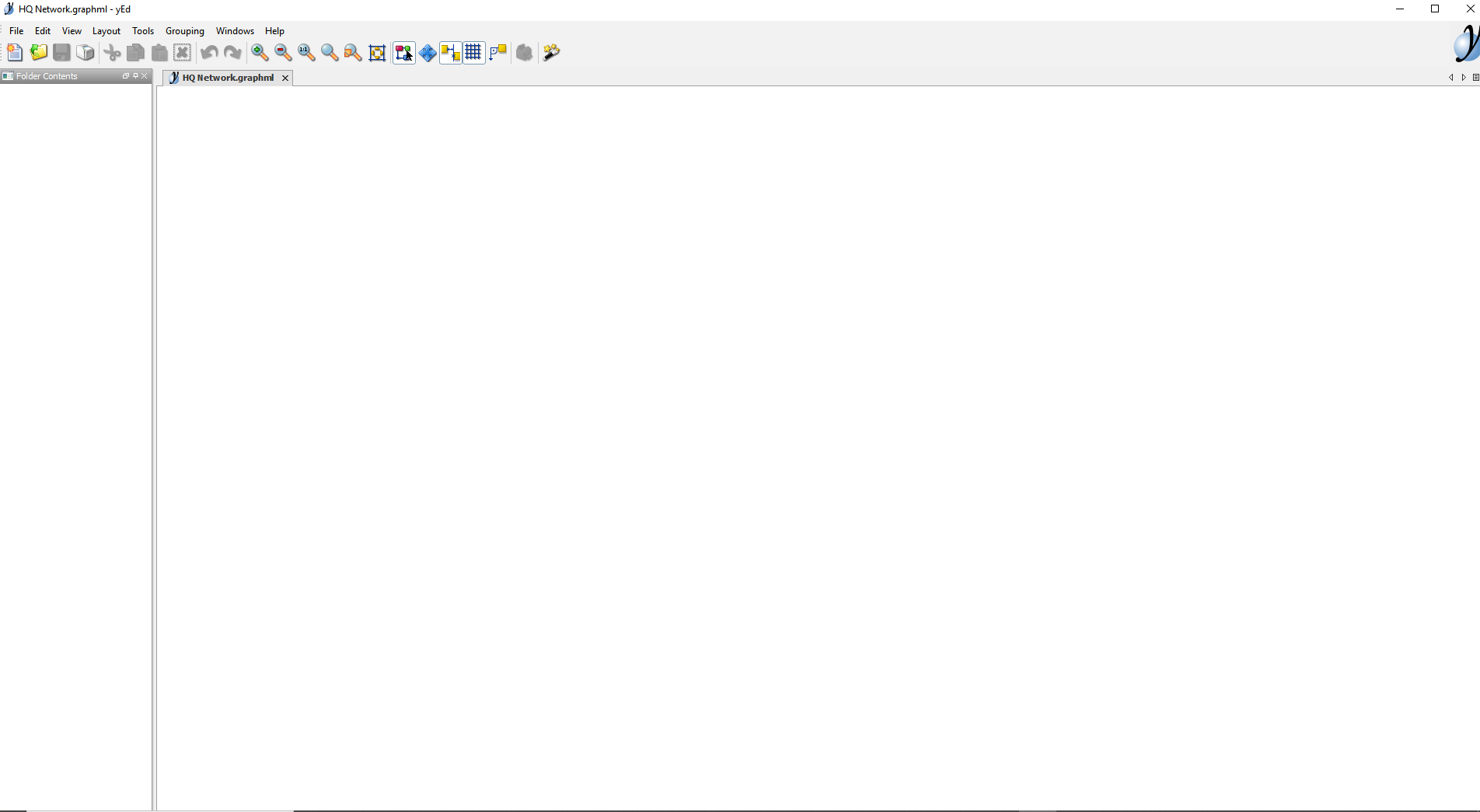Toggle the selection edit mode button
The image size is (1480, 812).
click(x=404, y=53)
